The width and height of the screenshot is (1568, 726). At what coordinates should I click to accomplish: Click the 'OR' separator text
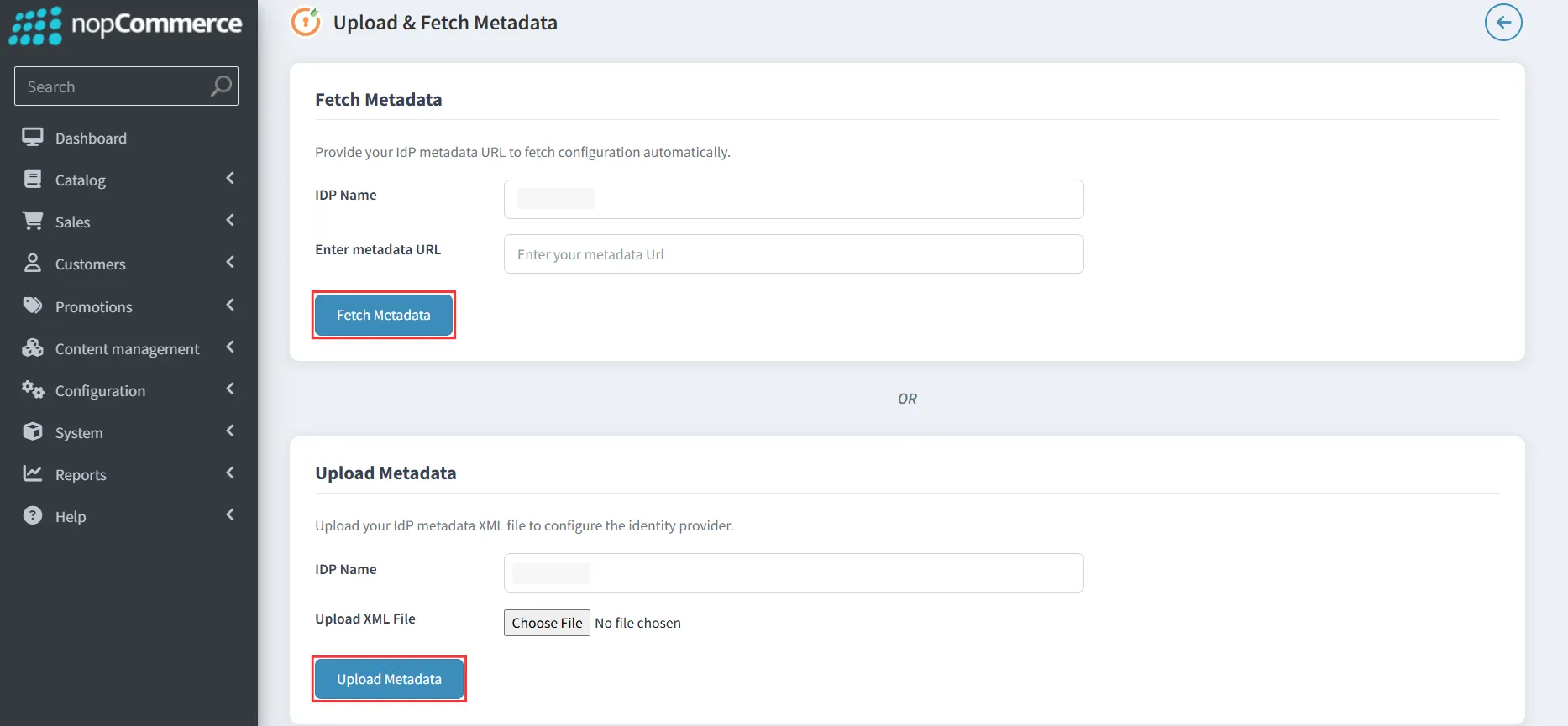907,399
